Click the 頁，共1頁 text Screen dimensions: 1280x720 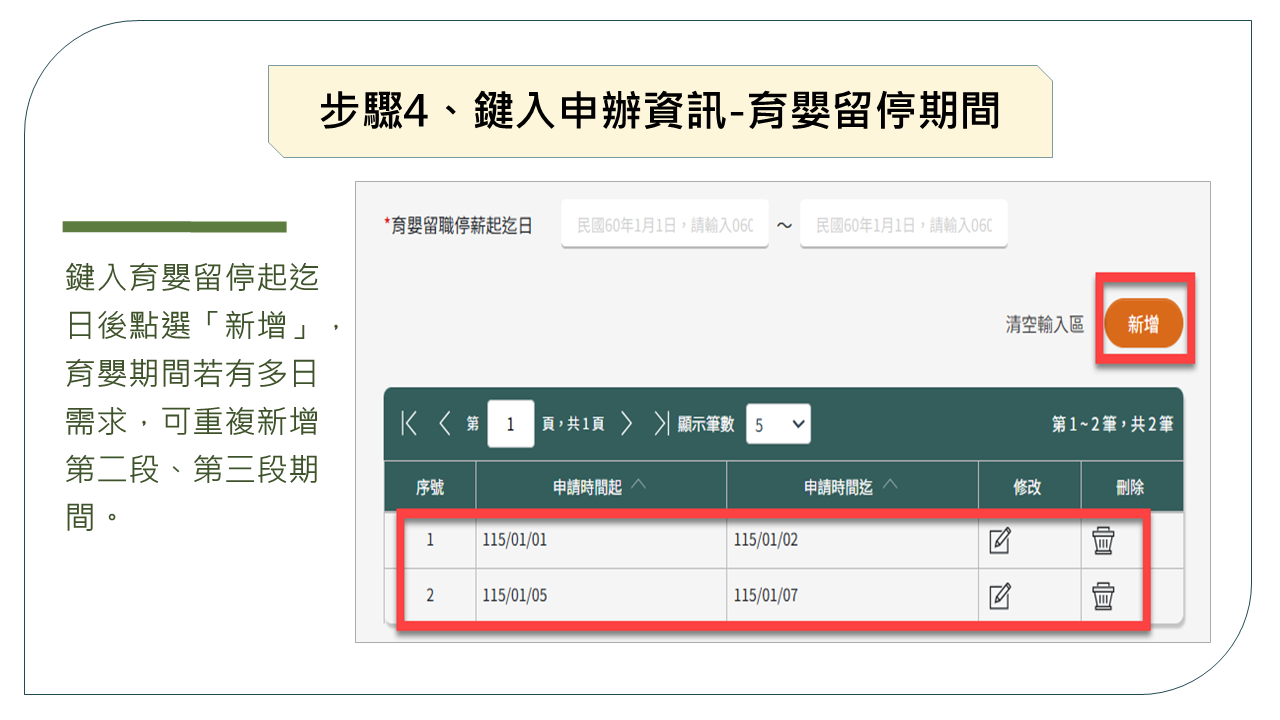point(573,425)
